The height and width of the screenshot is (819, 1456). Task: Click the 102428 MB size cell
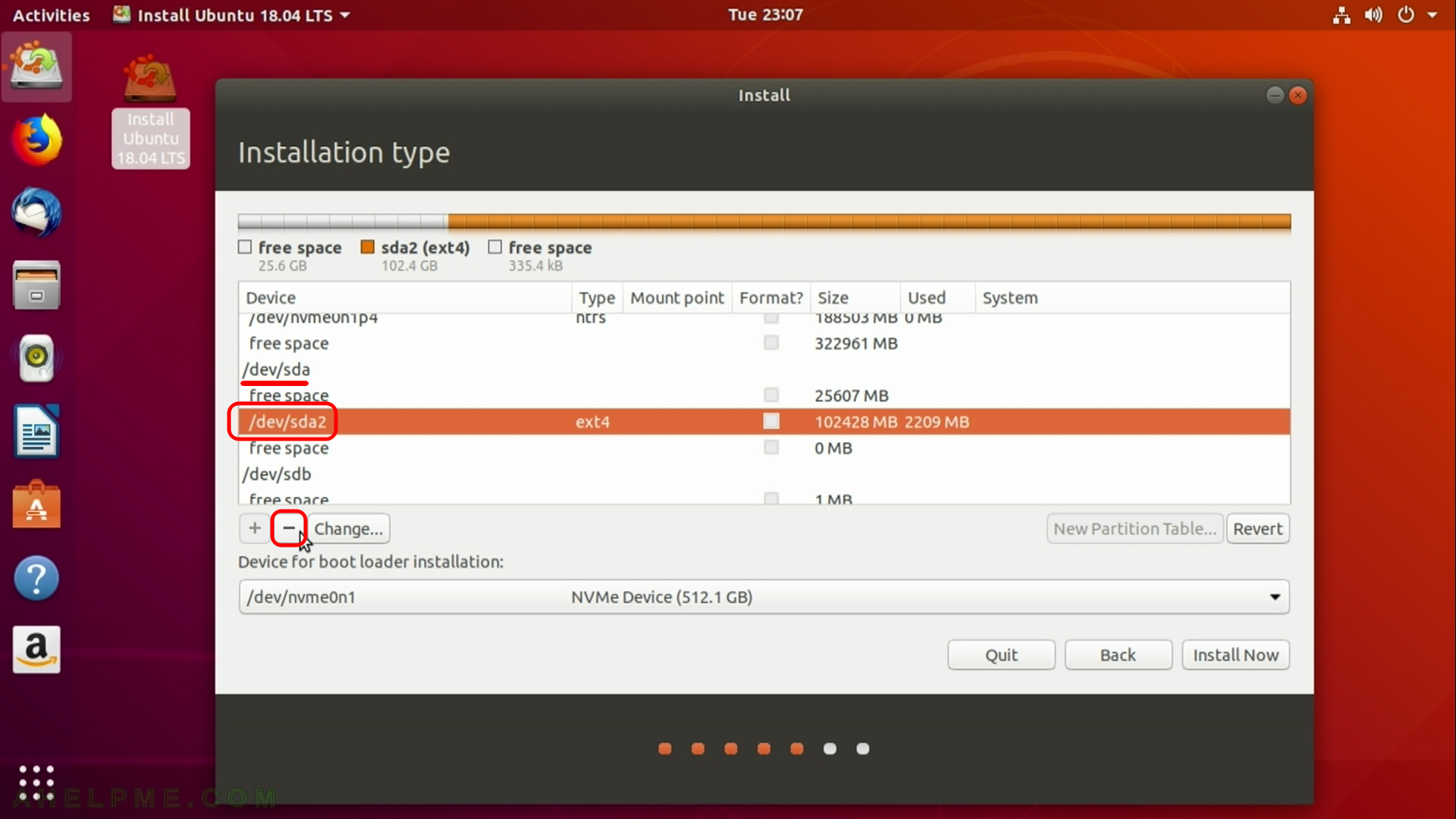click(x=855, y=422)
